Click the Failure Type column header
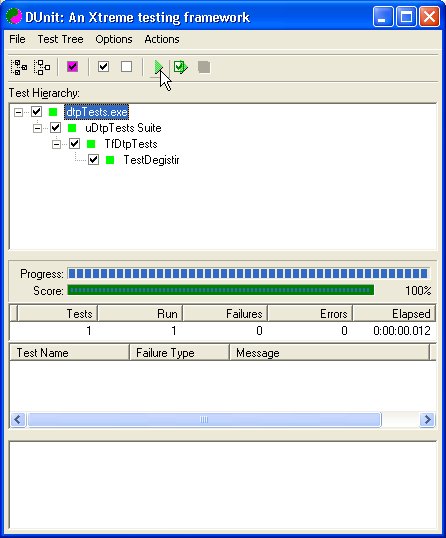Image resolution: width=446 pixels, height=538 pixels. (179, 352)
